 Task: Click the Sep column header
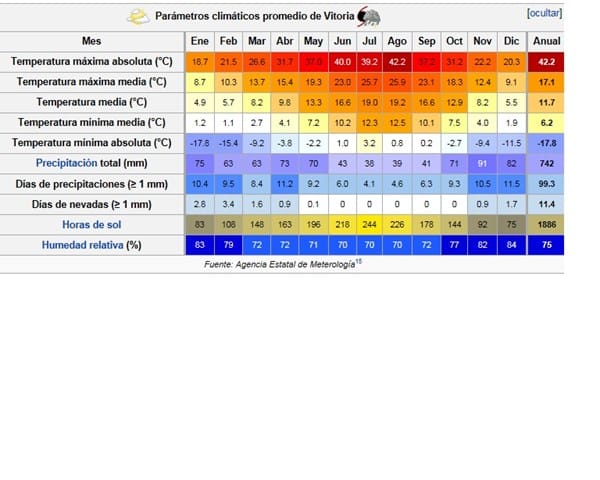(x=426, y=41)
